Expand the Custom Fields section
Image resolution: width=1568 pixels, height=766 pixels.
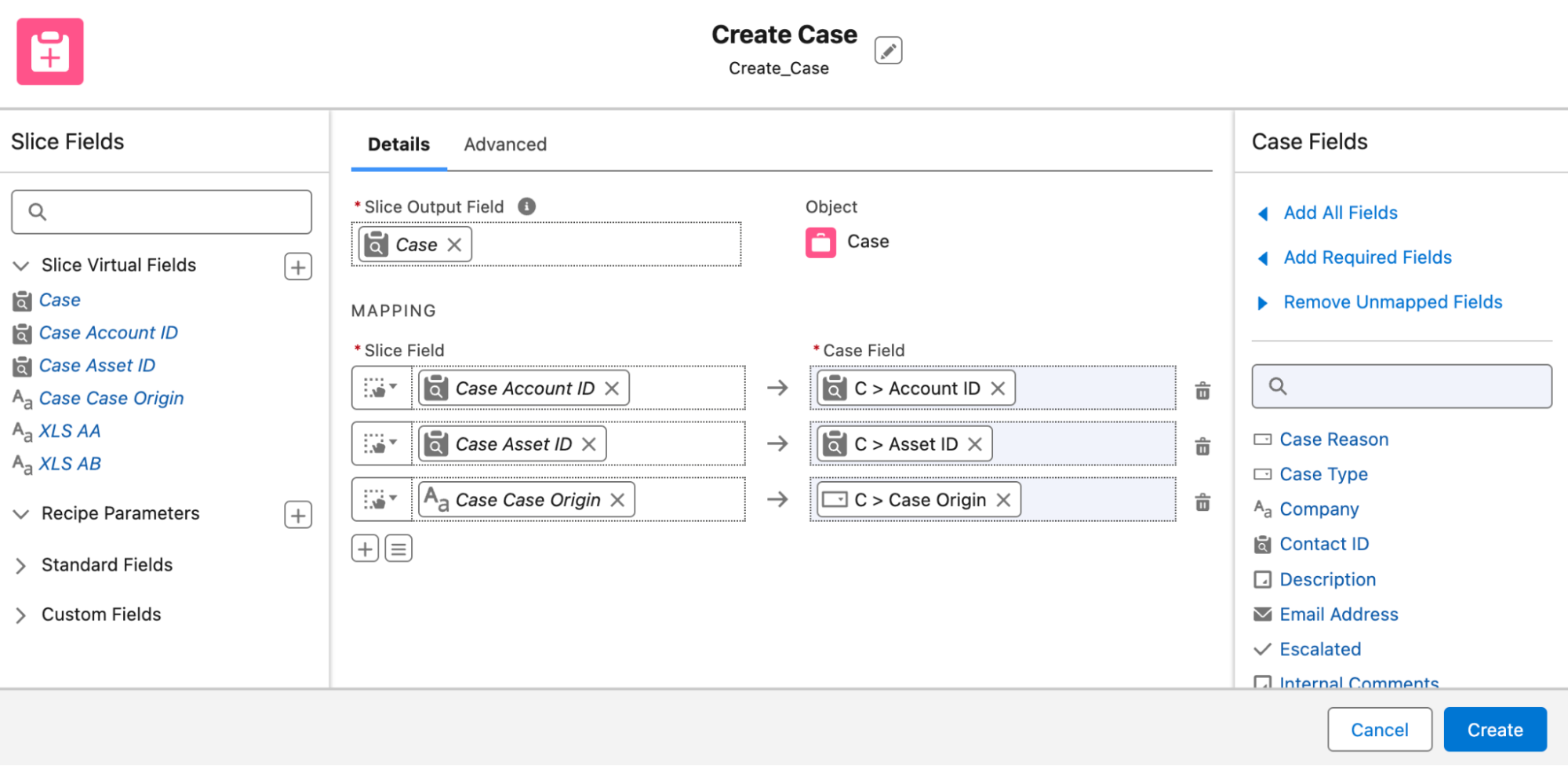(21, 615)
